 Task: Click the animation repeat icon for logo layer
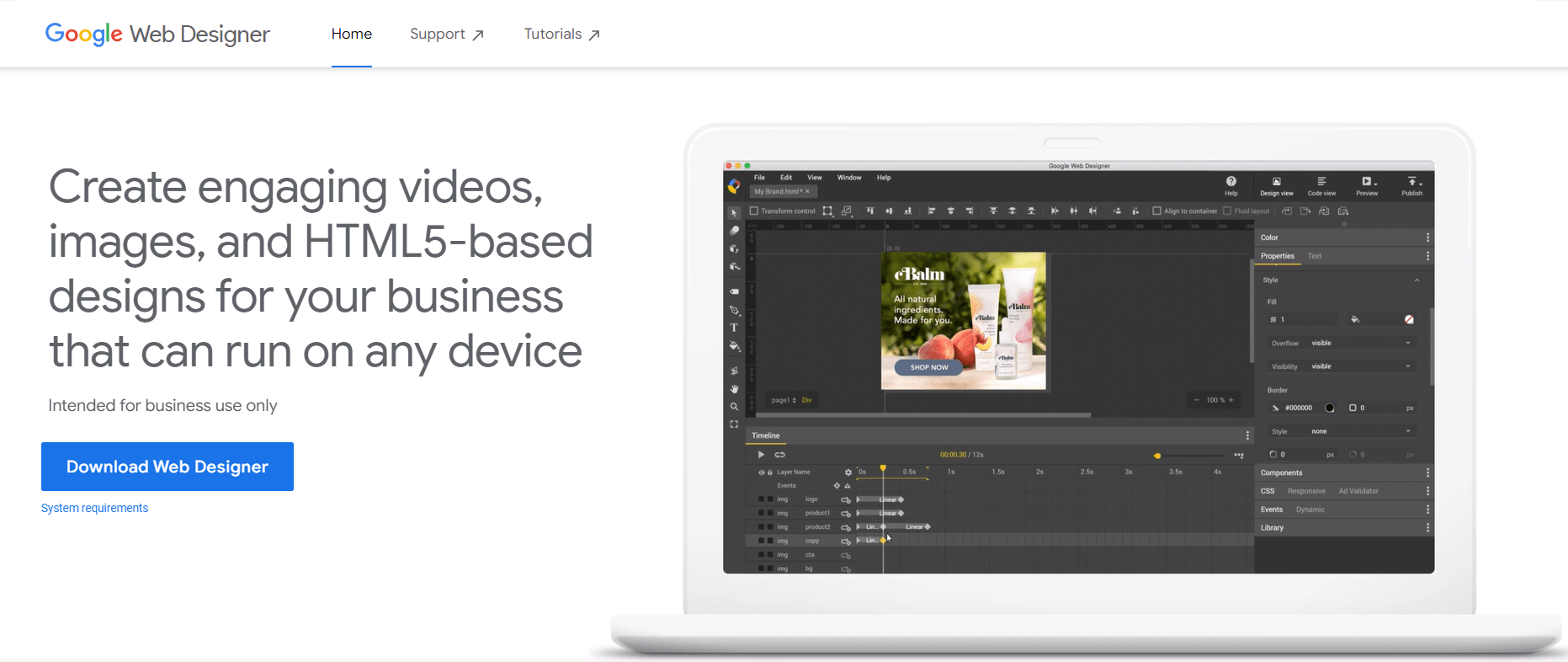tap(846, 499)
